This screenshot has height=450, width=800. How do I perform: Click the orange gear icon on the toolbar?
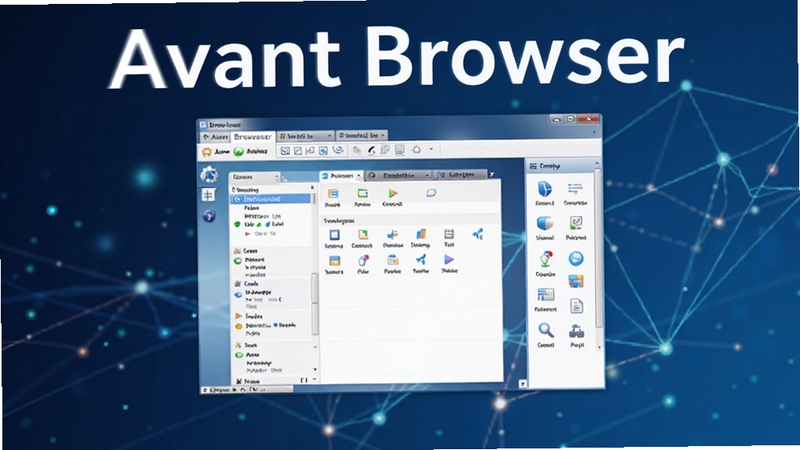[x=207, y=152]
